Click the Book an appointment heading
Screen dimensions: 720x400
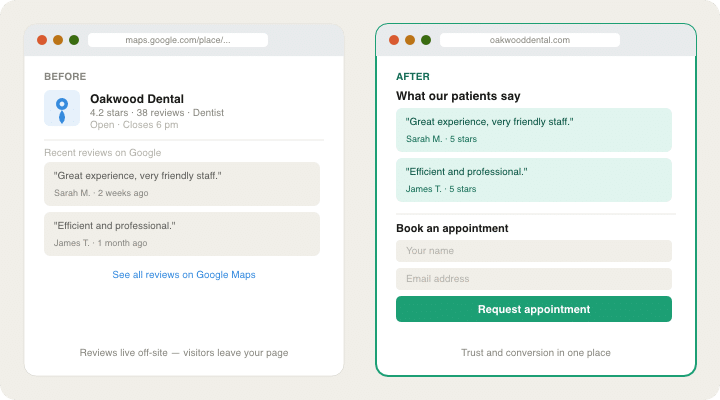[452, 228]
